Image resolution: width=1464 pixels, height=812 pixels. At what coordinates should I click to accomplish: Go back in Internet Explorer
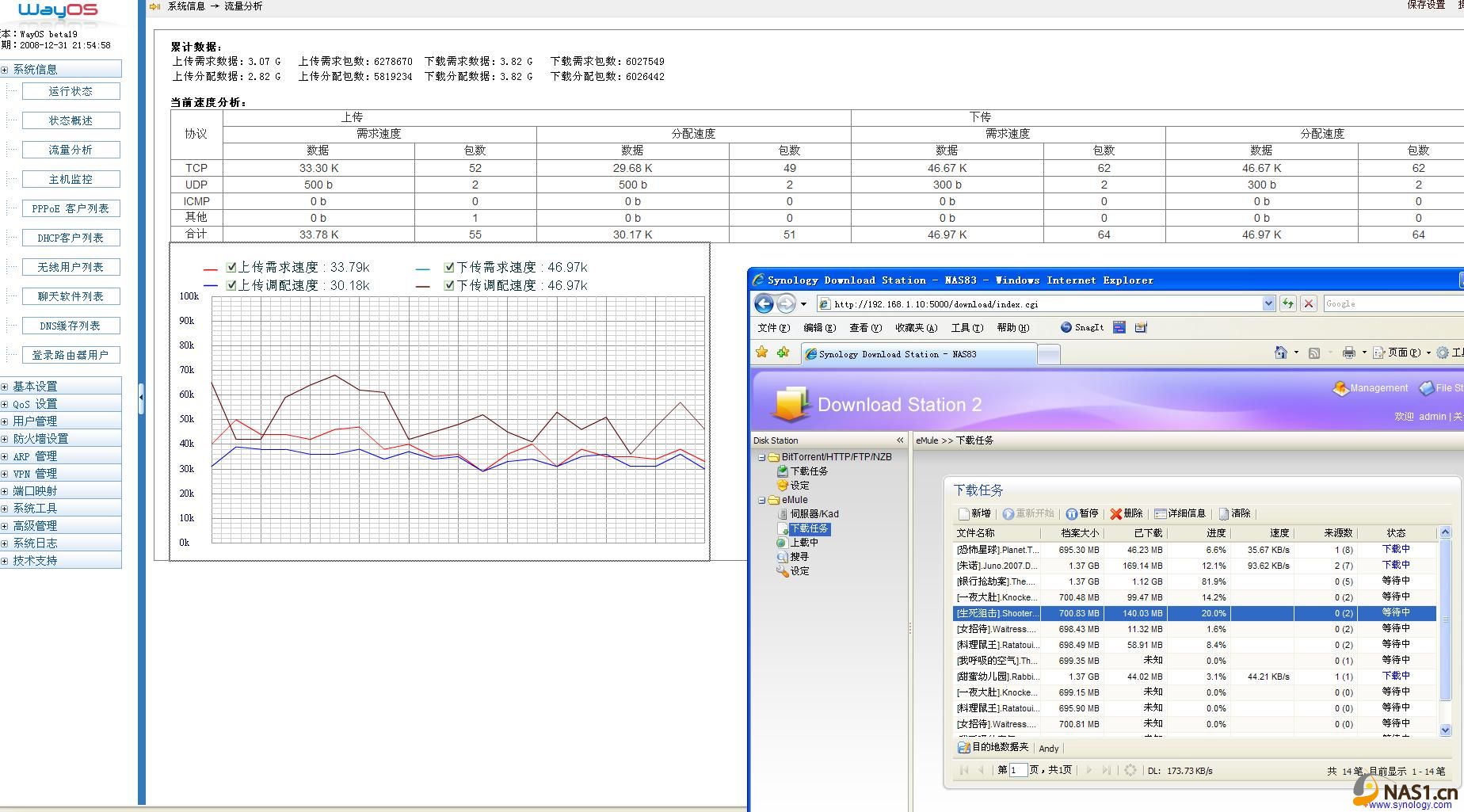tap(764, 303)
